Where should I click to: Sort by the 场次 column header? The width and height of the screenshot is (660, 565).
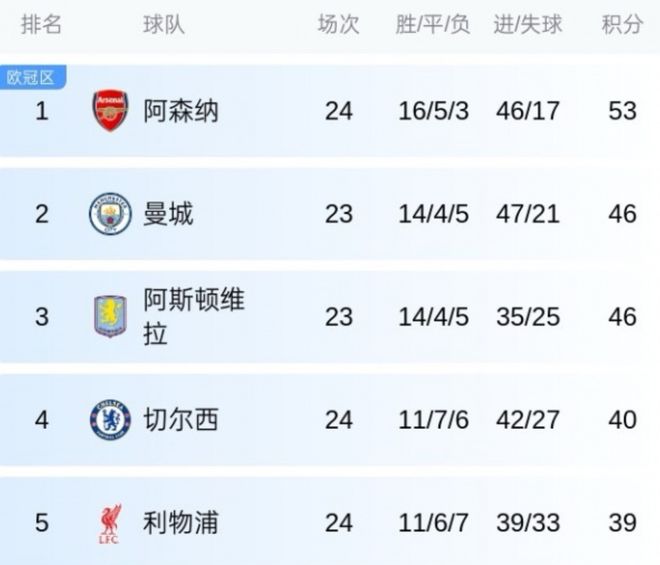tap(338, 25)
